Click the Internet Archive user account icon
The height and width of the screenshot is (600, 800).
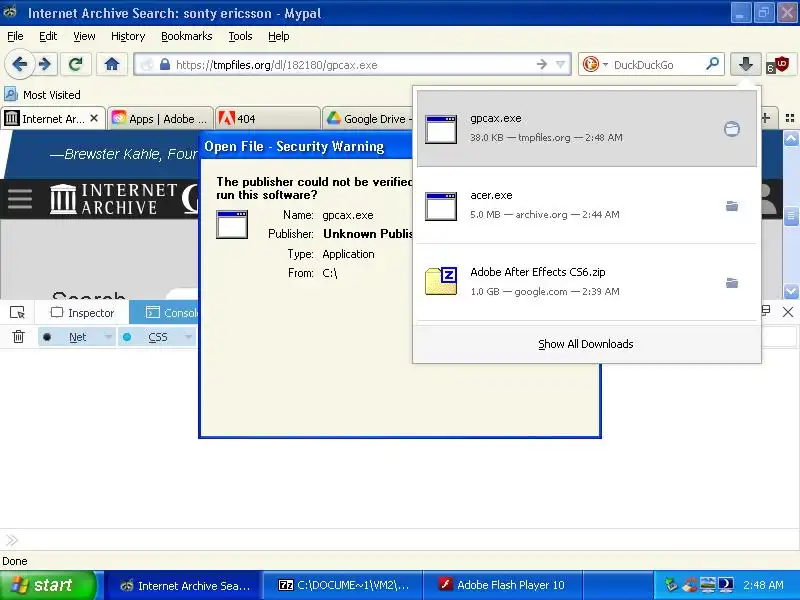(x=769, y=199)
